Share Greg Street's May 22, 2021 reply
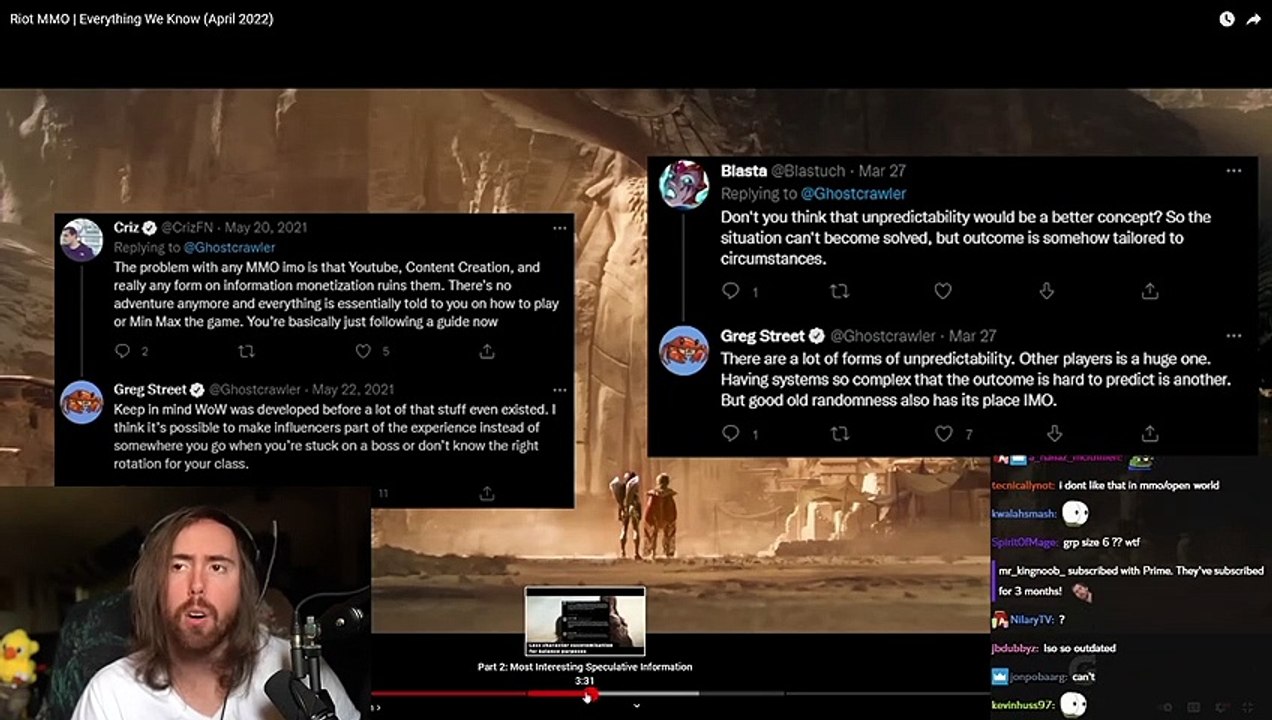Screen dimensions: 1272x720 [487, 493]
